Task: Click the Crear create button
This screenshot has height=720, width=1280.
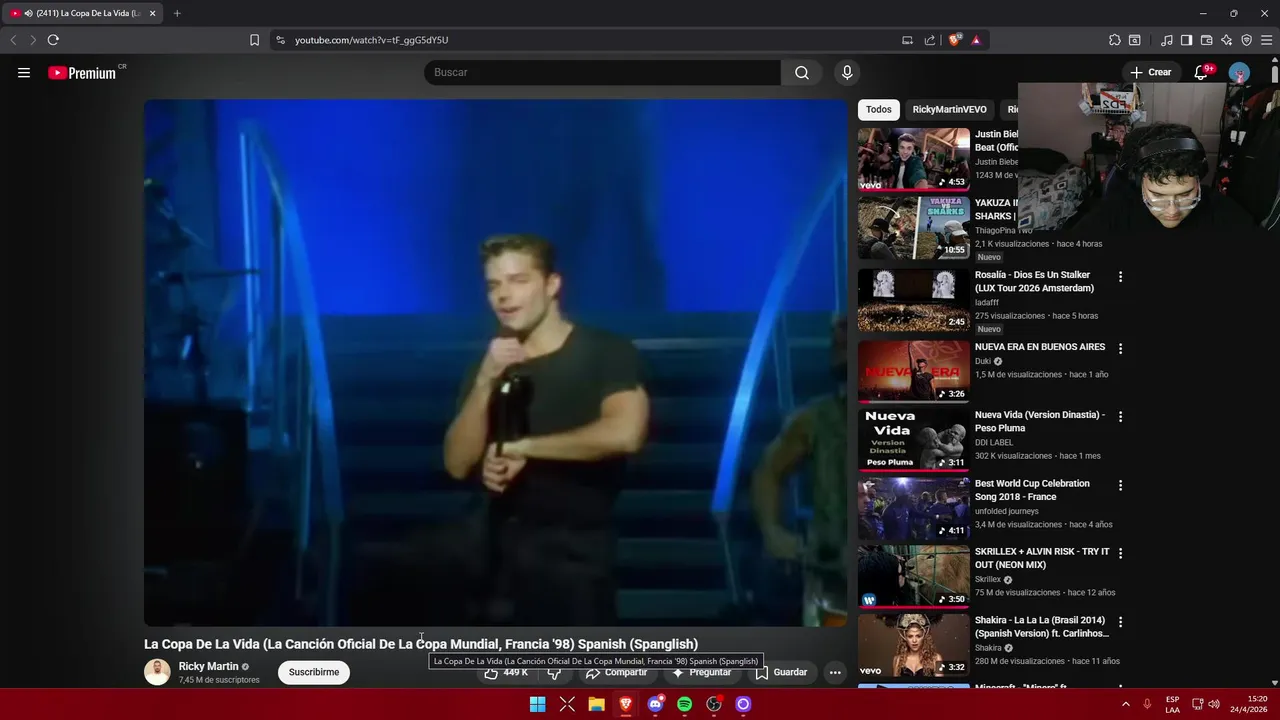Action: point(1151,72)
